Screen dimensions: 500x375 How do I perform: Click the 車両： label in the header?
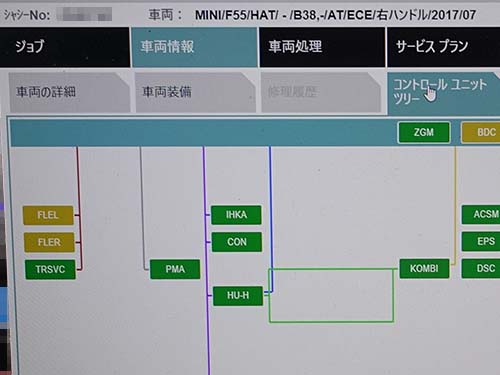(166, 15)
